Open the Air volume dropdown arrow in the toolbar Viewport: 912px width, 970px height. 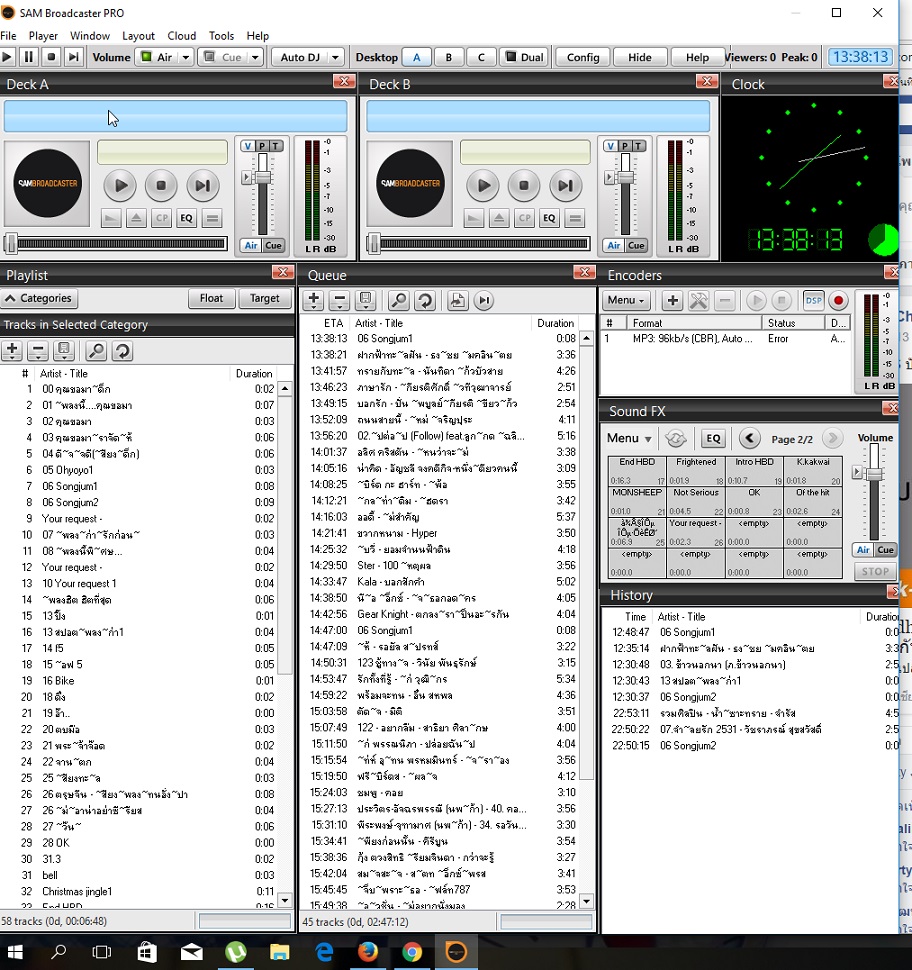pyautogui.click(x=186, y=58)
